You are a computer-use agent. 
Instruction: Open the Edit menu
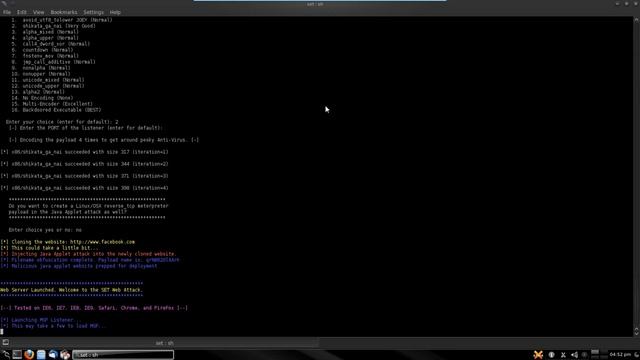(22, 12)
